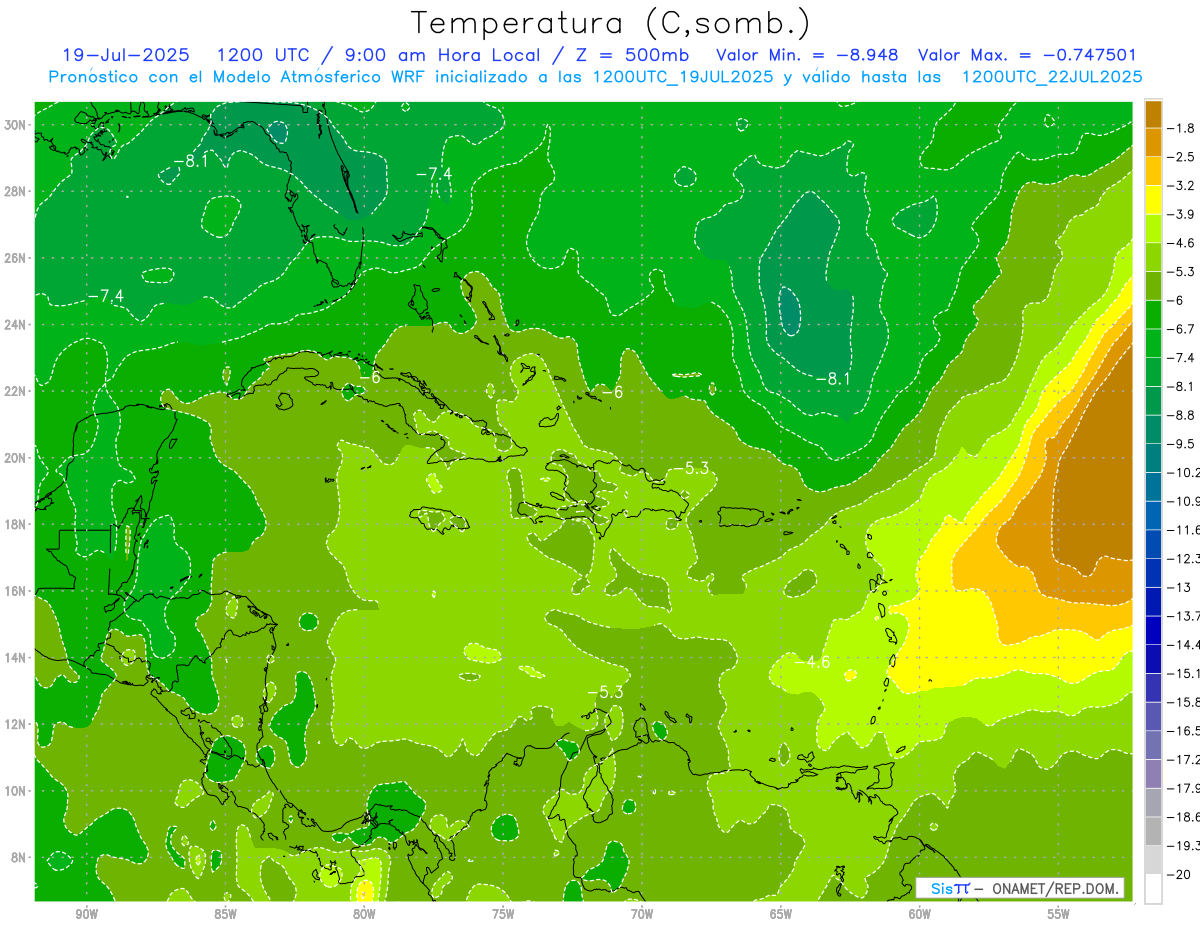1200x927 pixels.
Task: Click the '90W' longitude axis label
Action: click(86, 914)
